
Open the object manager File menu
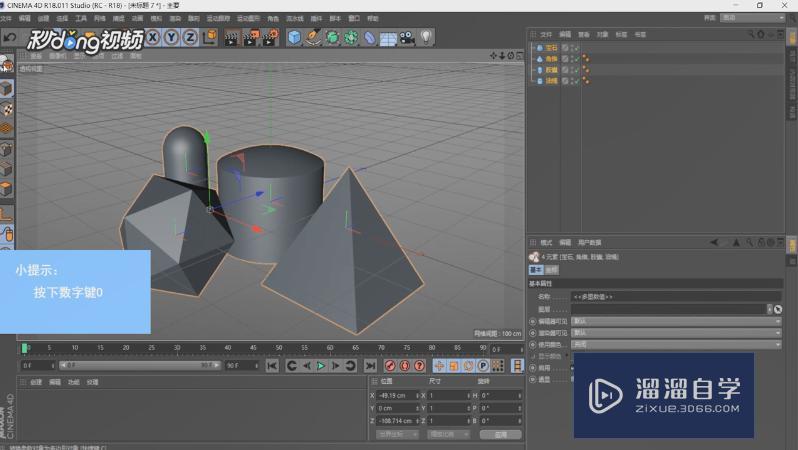click(x=546, y=35)
